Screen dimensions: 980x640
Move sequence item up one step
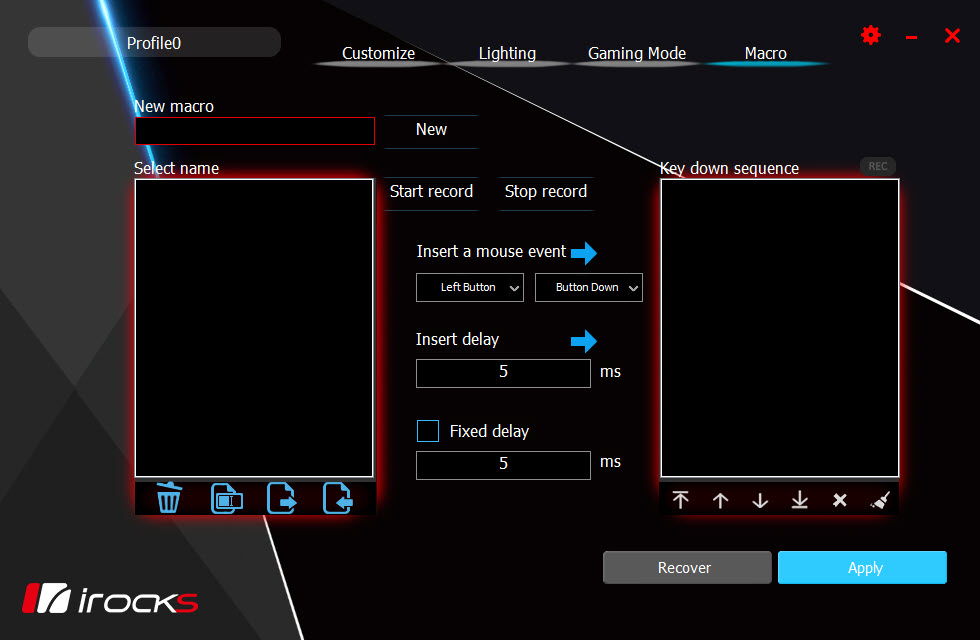721,500
